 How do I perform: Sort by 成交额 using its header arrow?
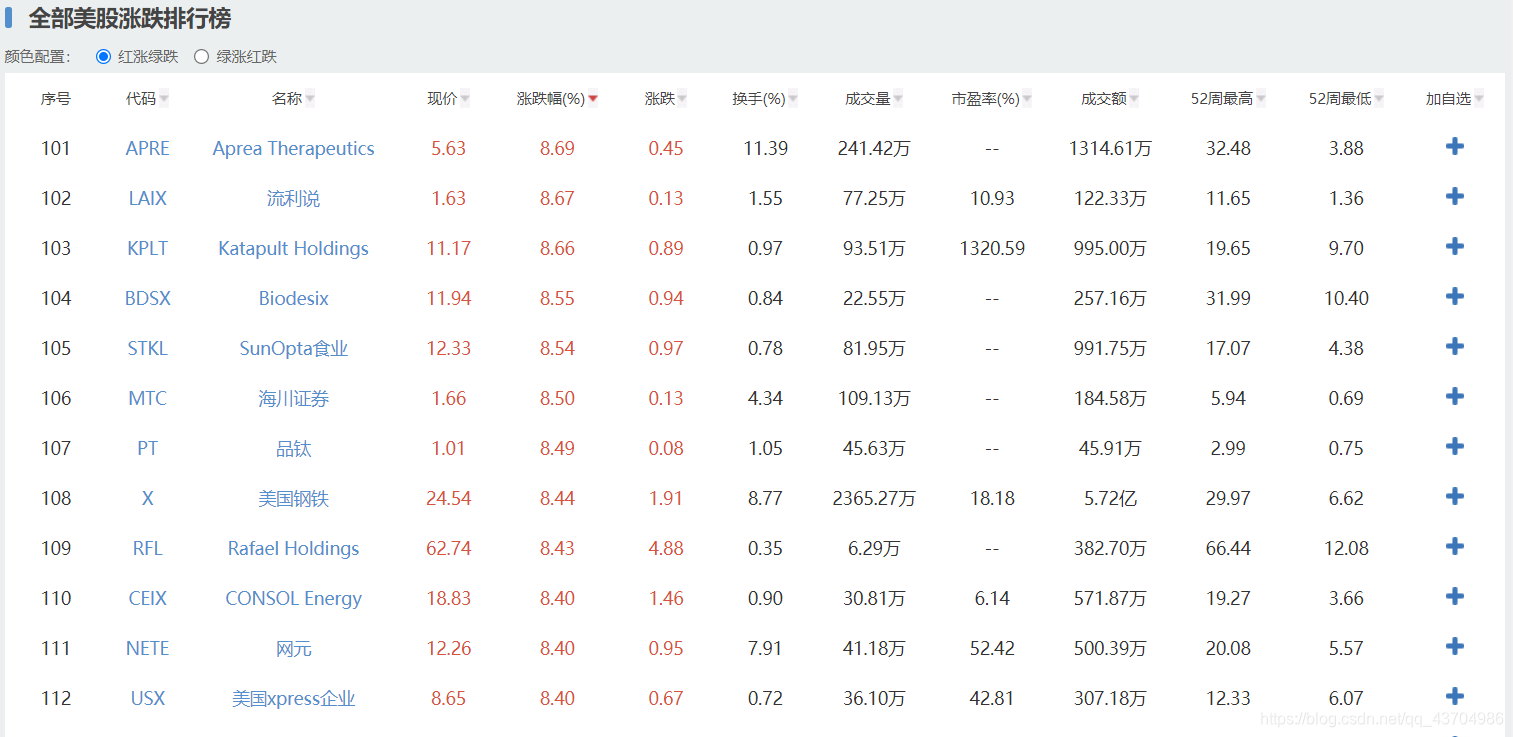click(x=1134, y=99)
